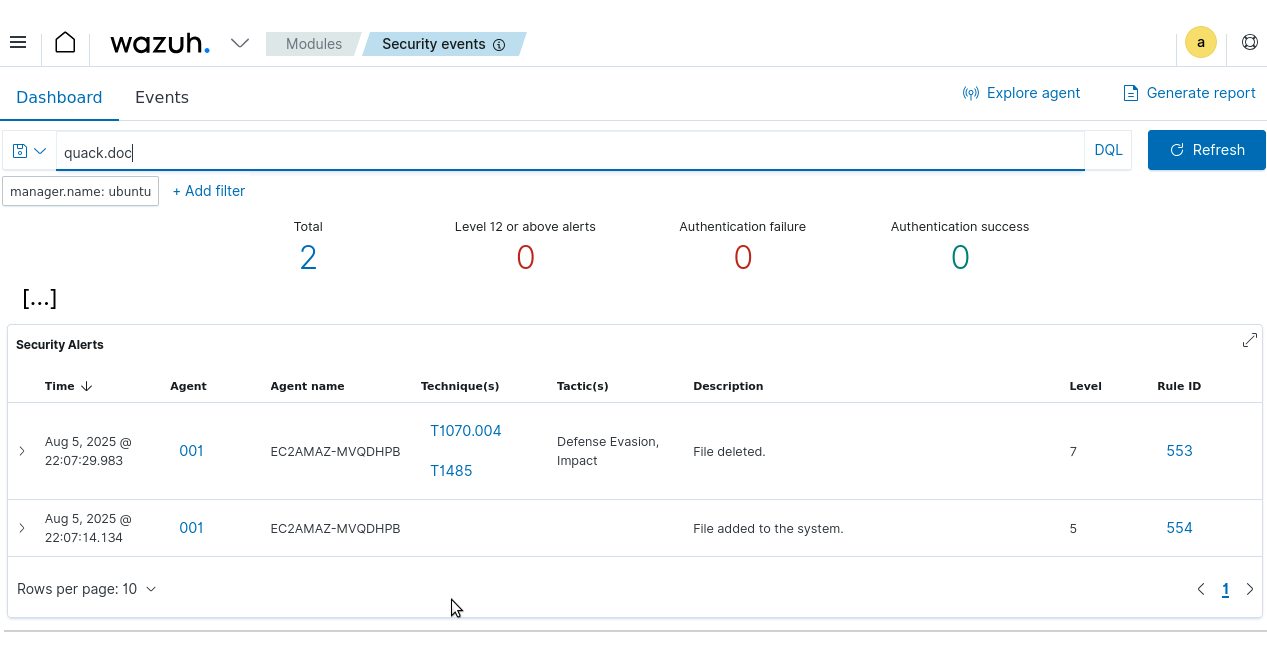
Task: Click the home icon
Action: pyautogui.click(x=65, y=43)
